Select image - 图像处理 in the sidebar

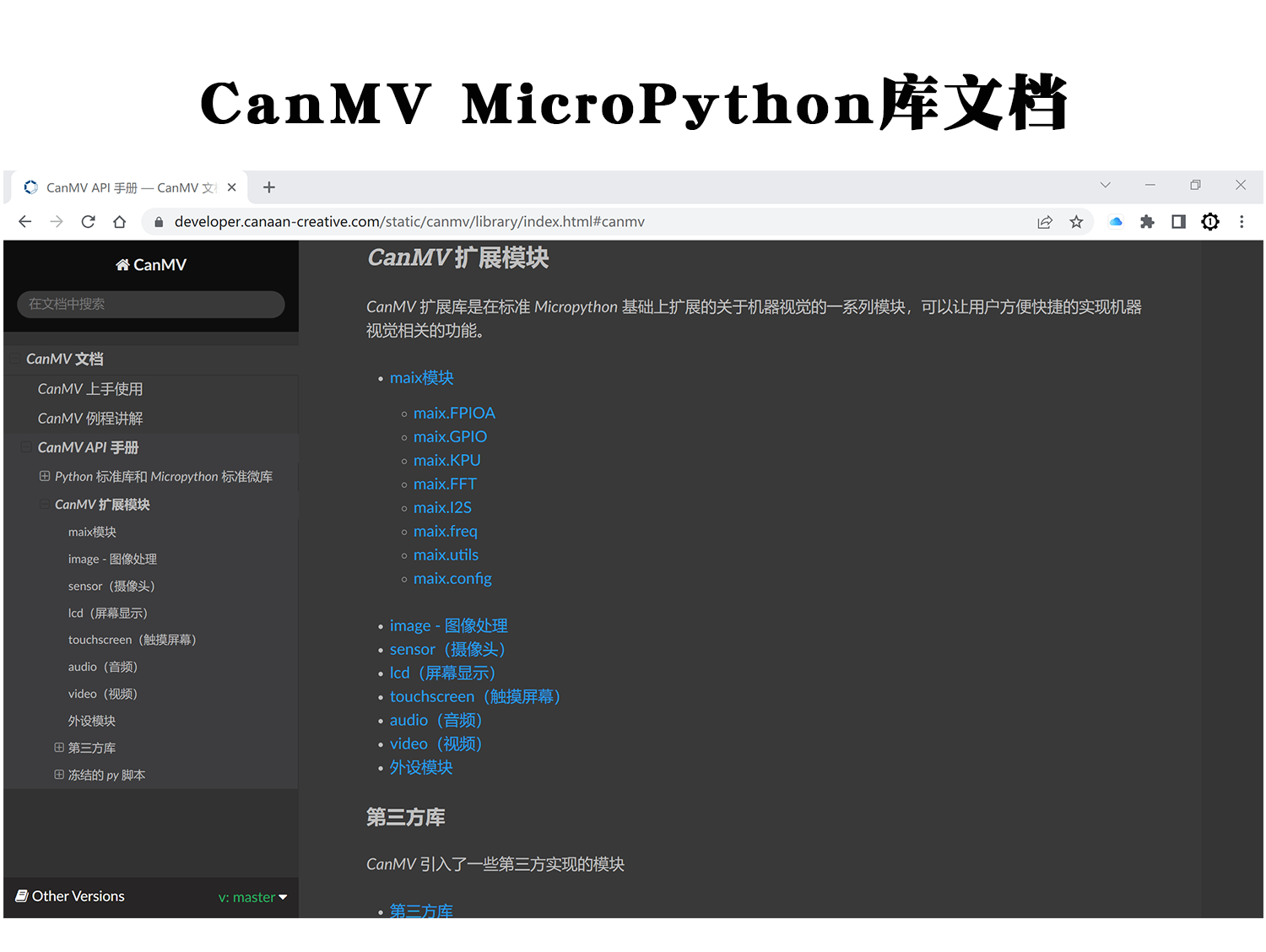tap(111, 559)
